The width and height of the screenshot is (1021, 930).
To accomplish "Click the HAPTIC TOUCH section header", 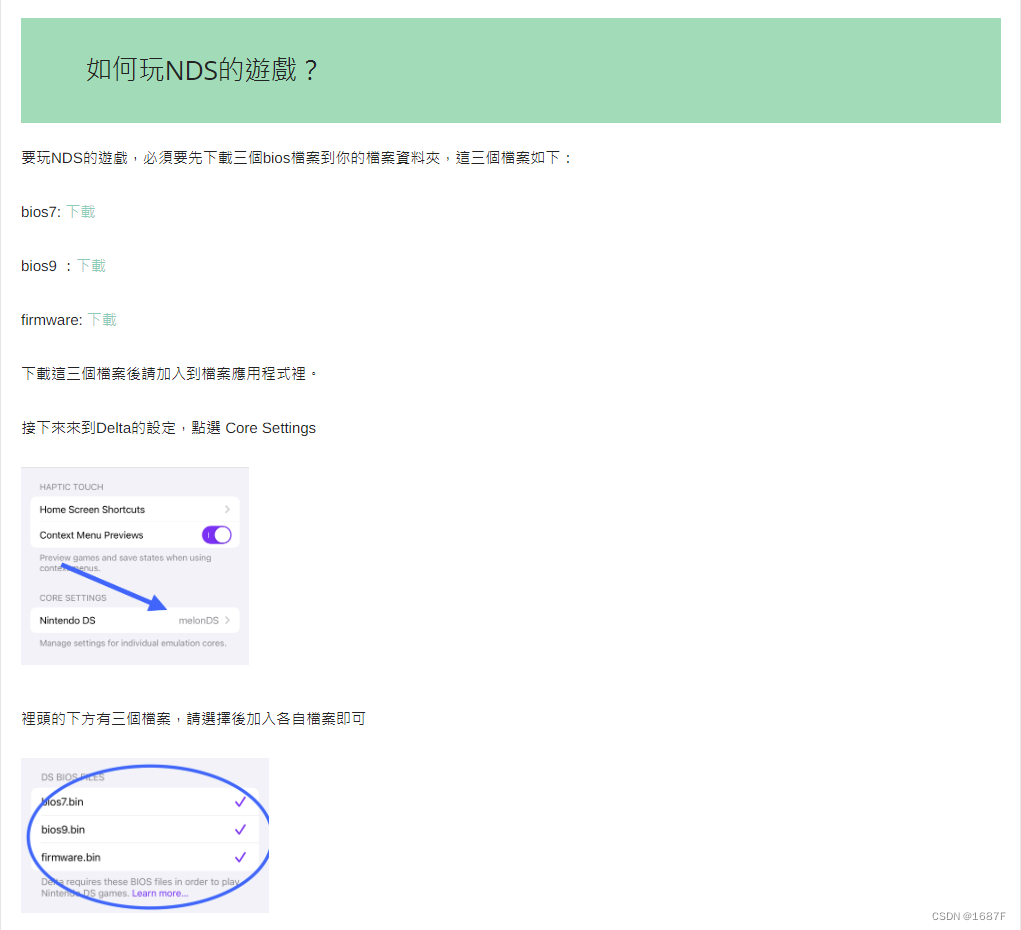I will point(72,486).
